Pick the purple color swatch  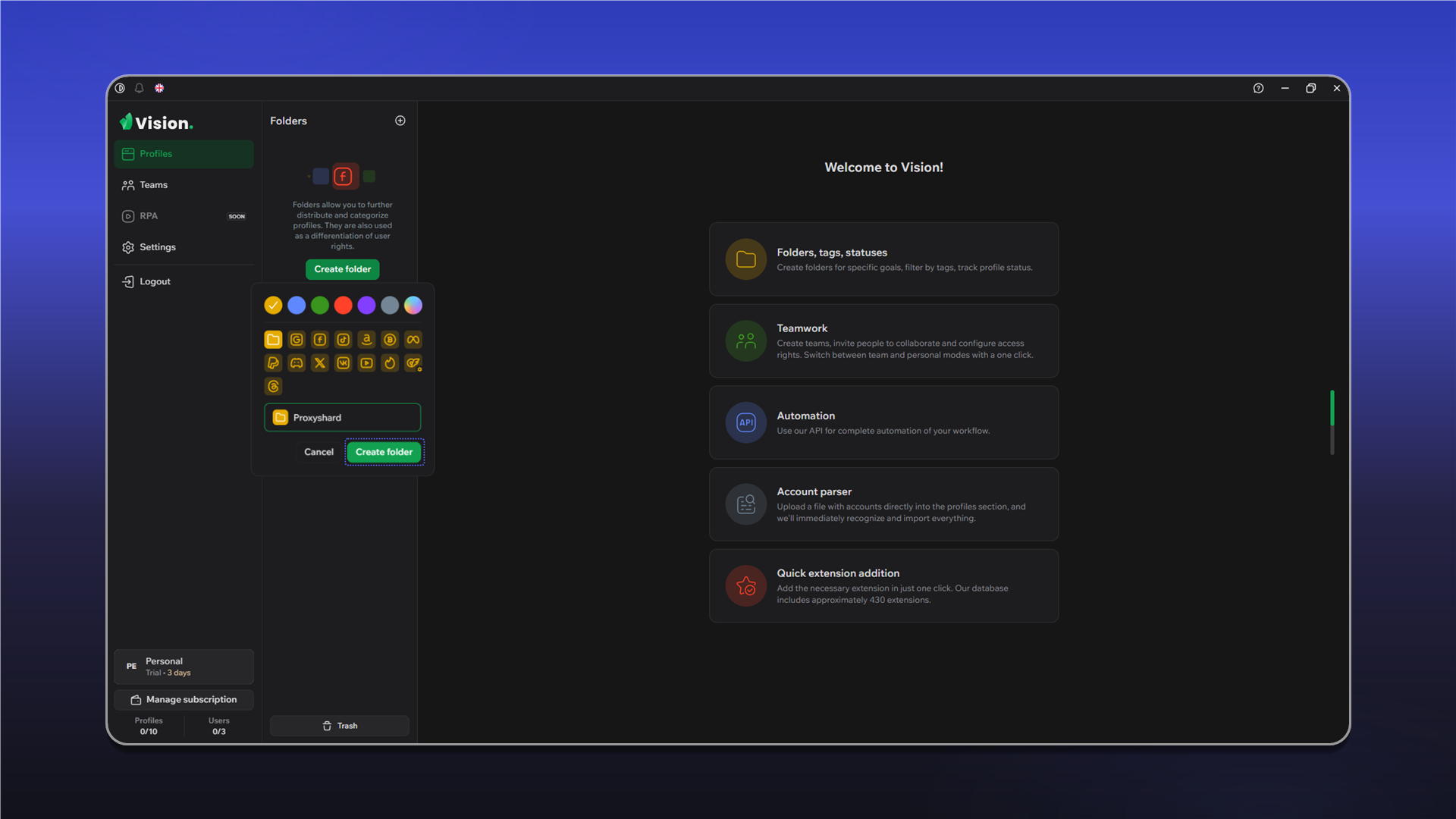coord(366,305)
